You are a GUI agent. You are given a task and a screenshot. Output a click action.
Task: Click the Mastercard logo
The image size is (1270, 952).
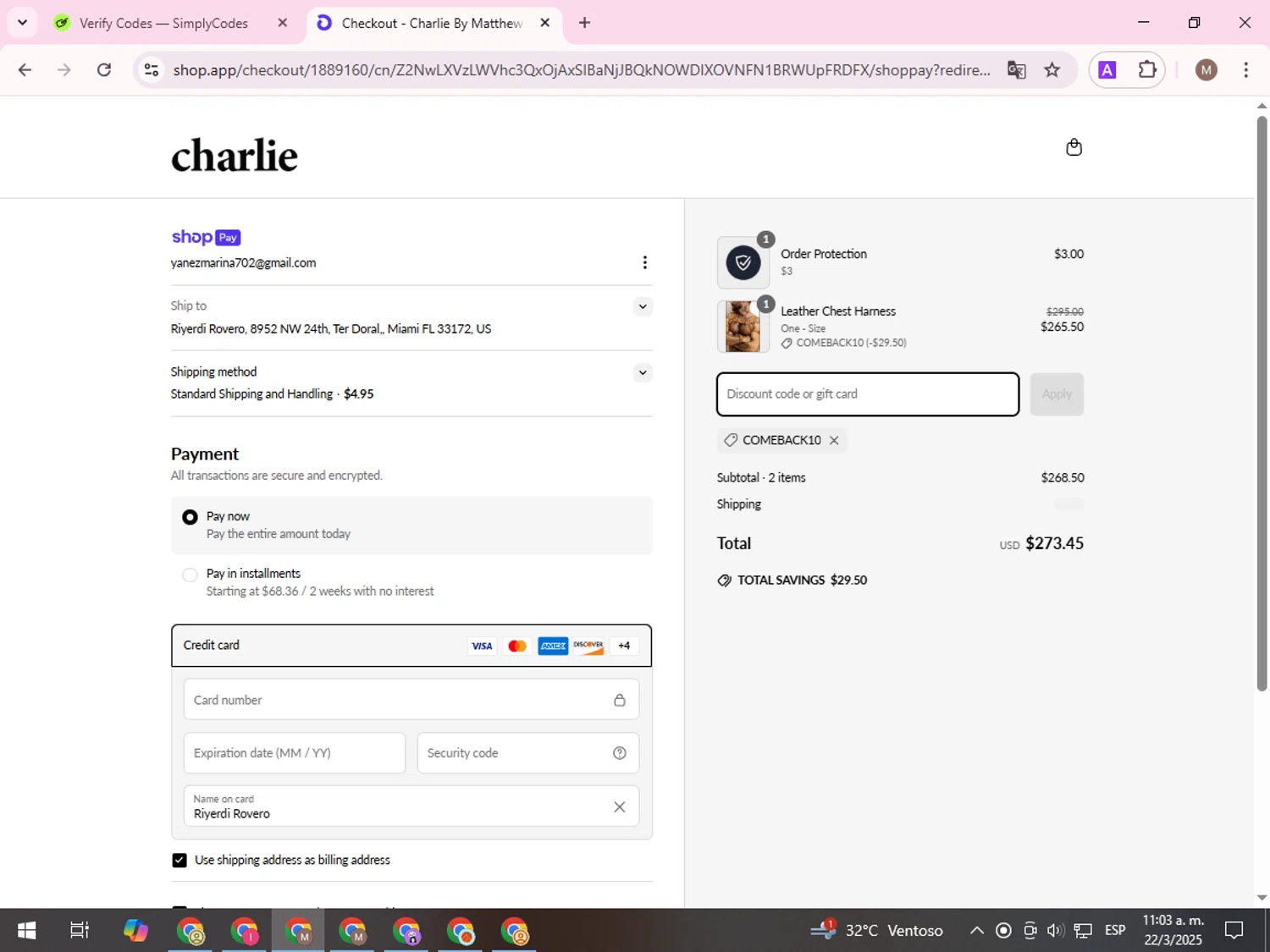tap(517, 646)
